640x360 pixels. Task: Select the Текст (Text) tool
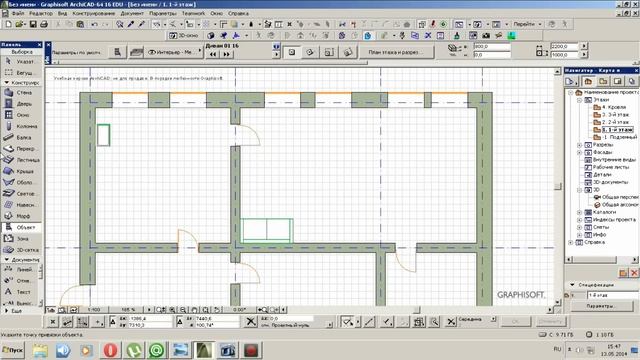[20, 292]
